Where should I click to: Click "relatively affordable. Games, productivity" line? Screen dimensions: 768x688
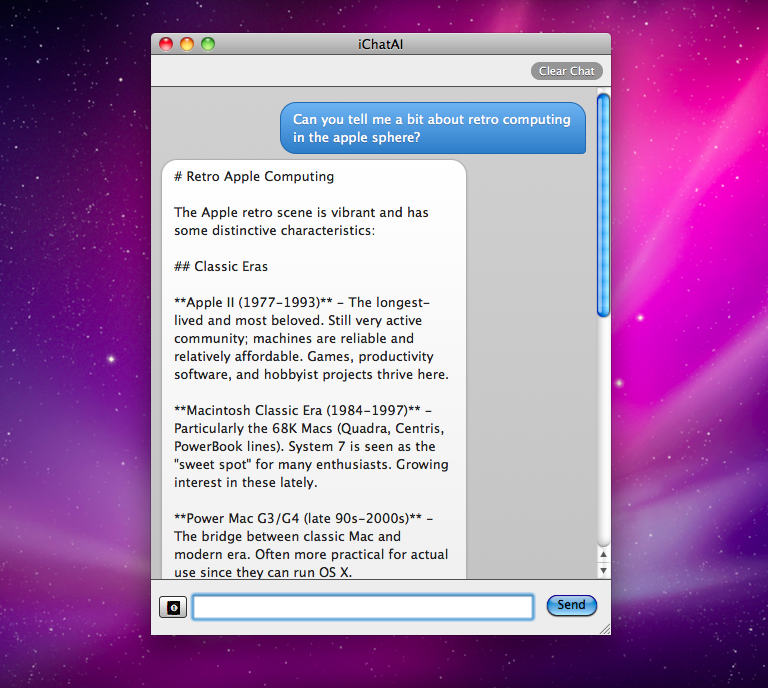(x=304, y=356)
